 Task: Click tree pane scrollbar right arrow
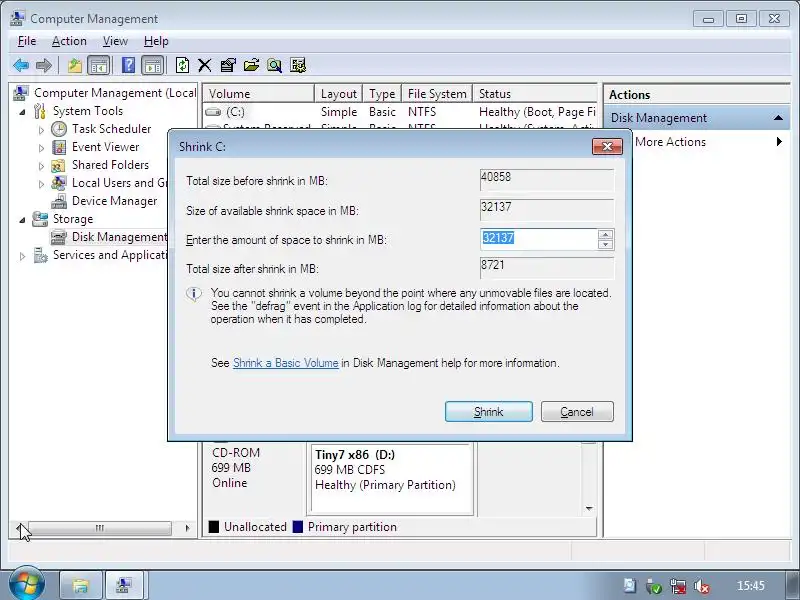click(187, 528)
